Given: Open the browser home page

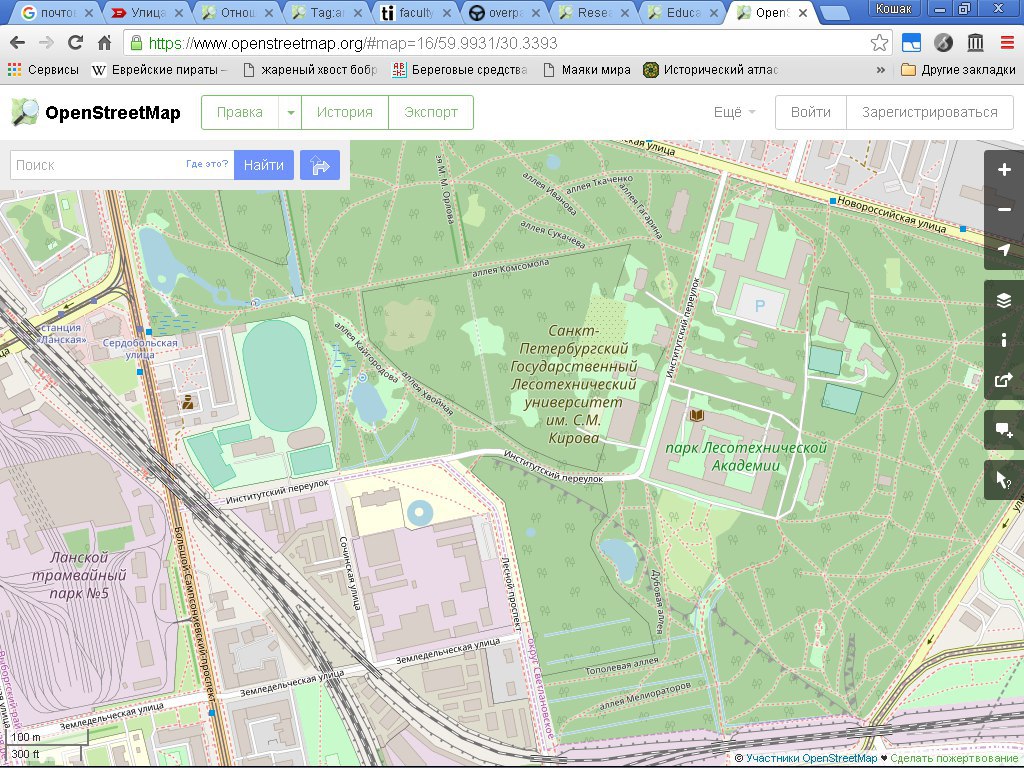Looking at the screenshot, I should point(104,43).
